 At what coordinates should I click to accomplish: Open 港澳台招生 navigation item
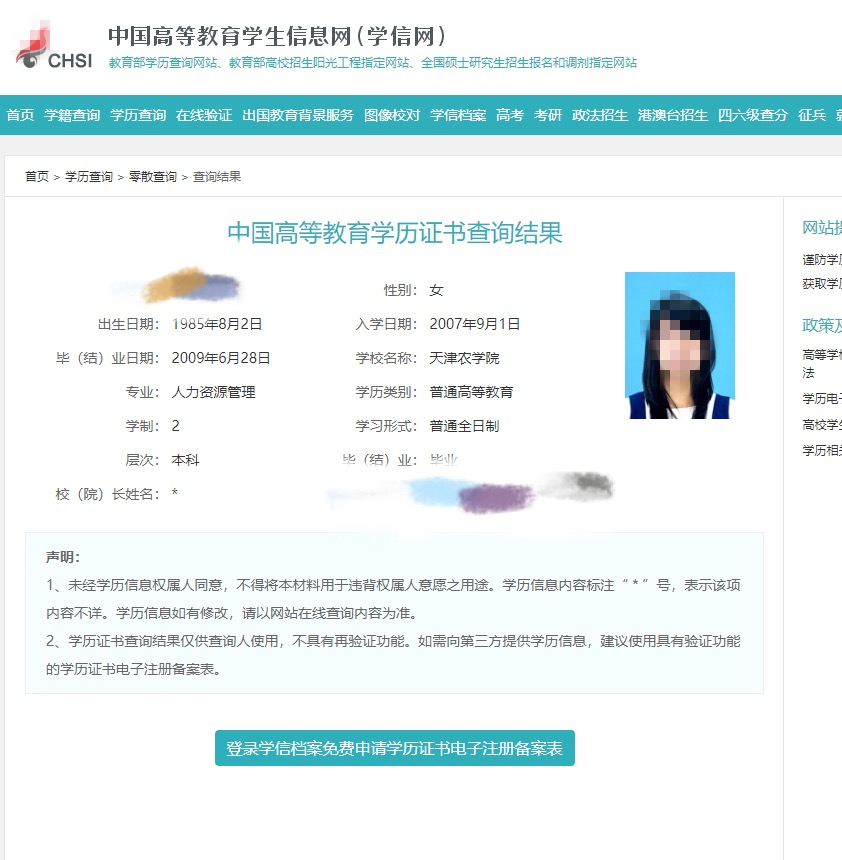coord(673,115)
